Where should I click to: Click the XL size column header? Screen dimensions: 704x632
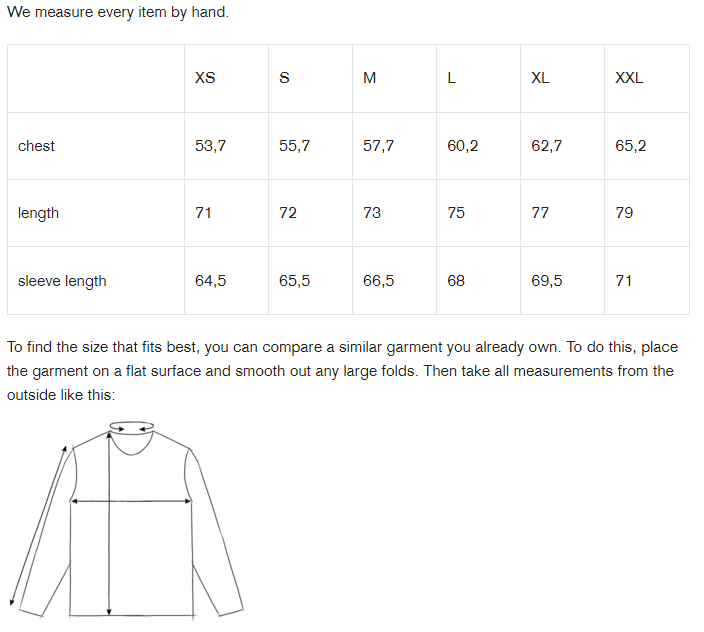(x=540, y=78)
